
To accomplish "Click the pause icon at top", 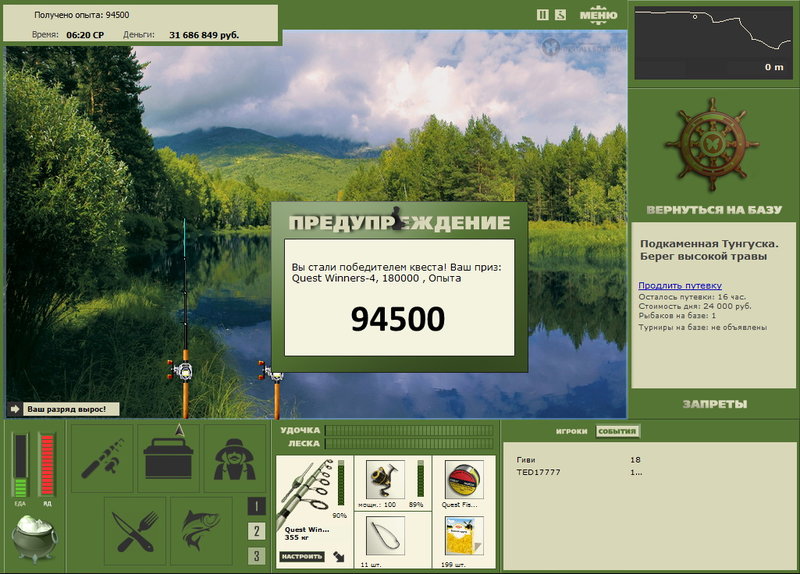I will [543, 15].
